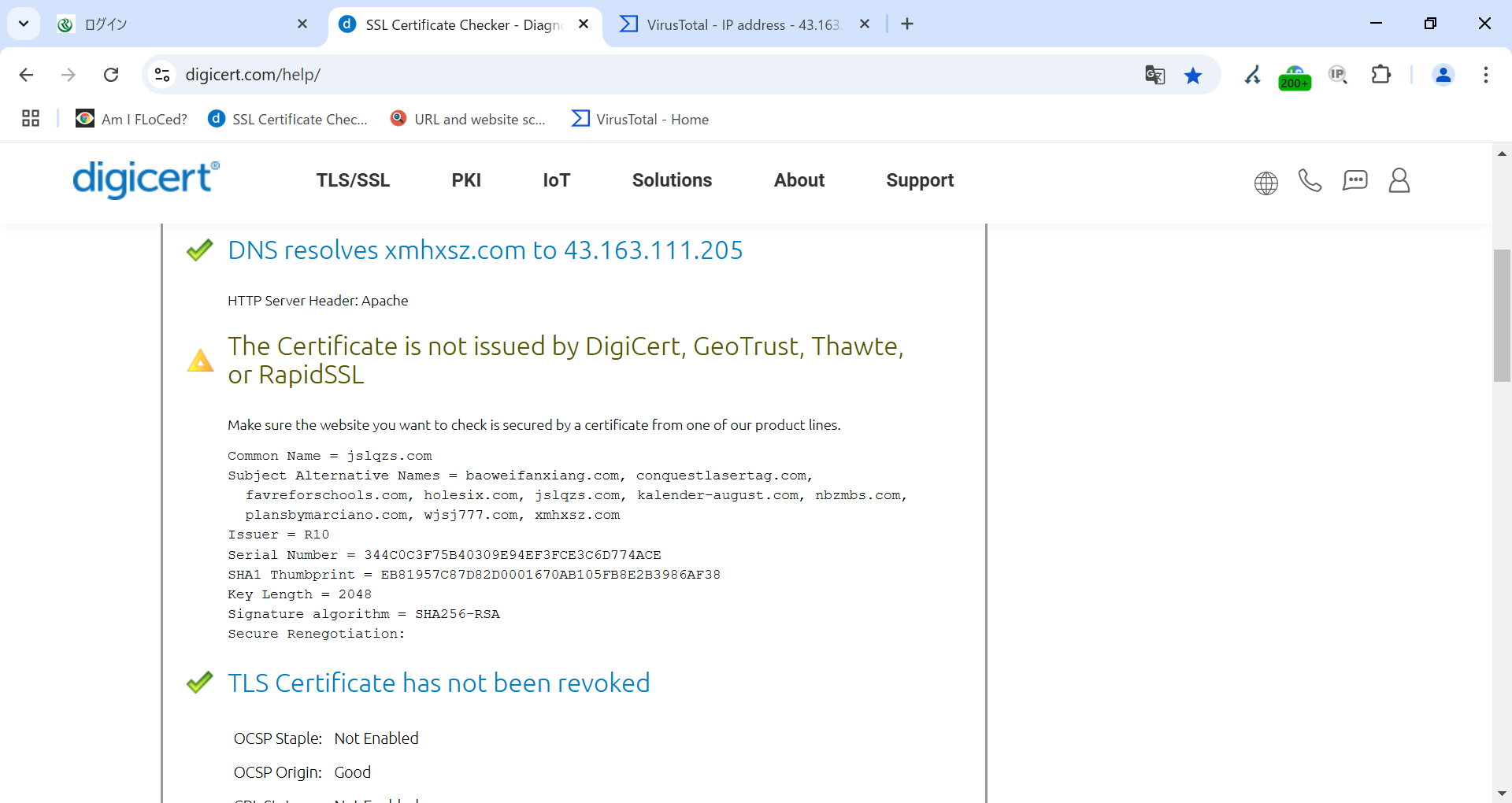The width and height of the screenshot is (1512, 803).
Task: Open the extension with 200+ badge
Action: coord(1295,76)
